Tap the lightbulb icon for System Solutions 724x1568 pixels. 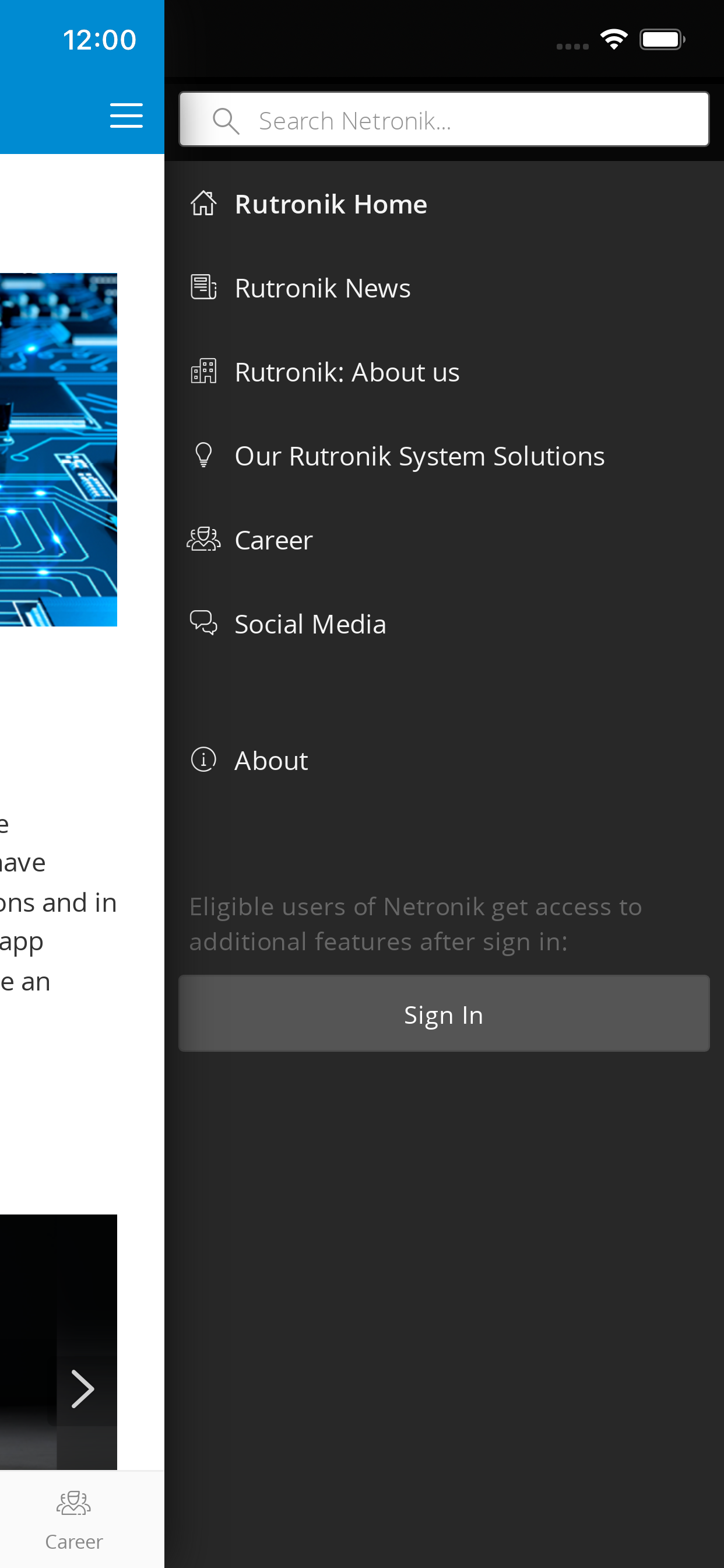(203, 456)
